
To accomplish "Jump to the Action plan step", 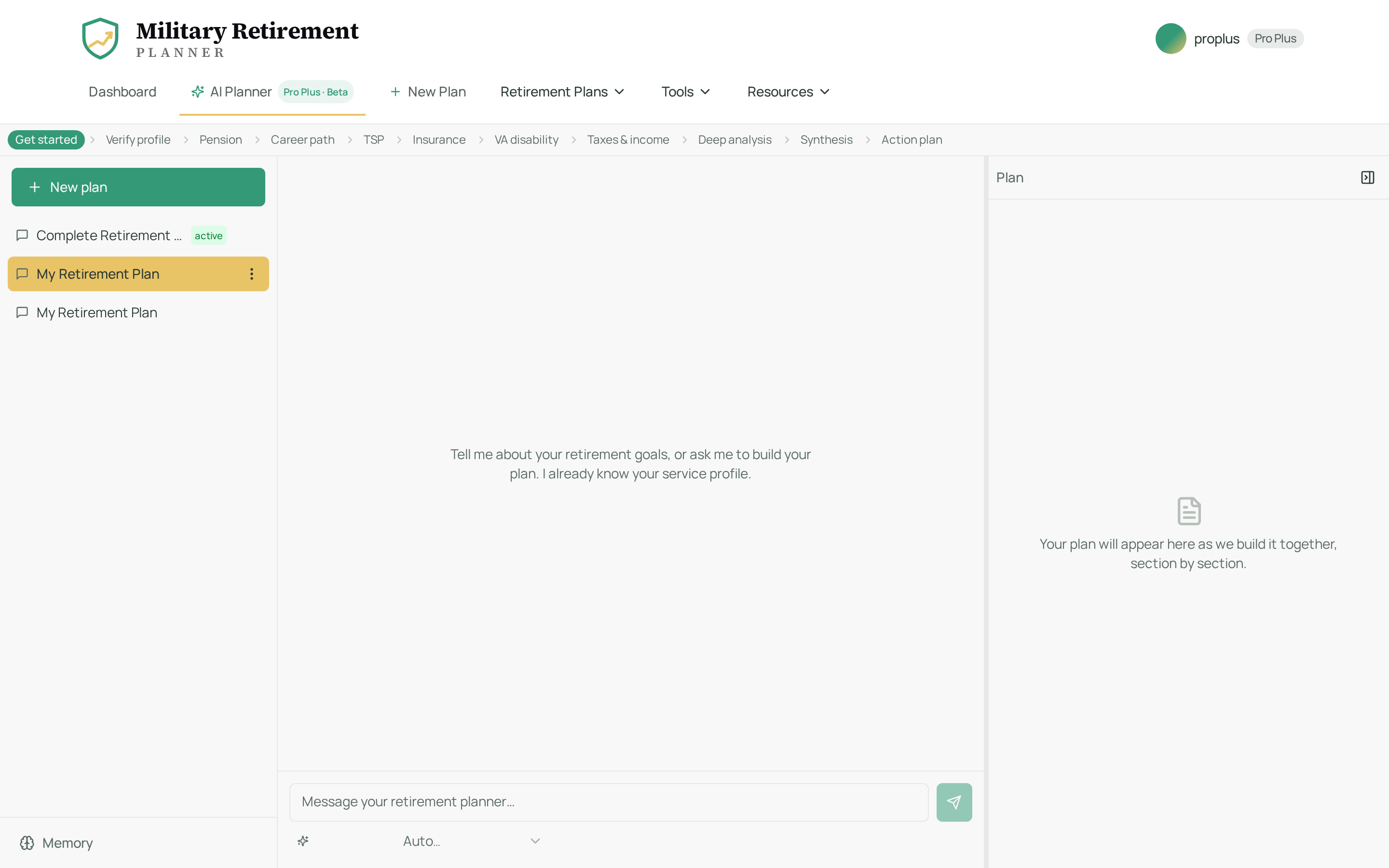I will [912, 139].
